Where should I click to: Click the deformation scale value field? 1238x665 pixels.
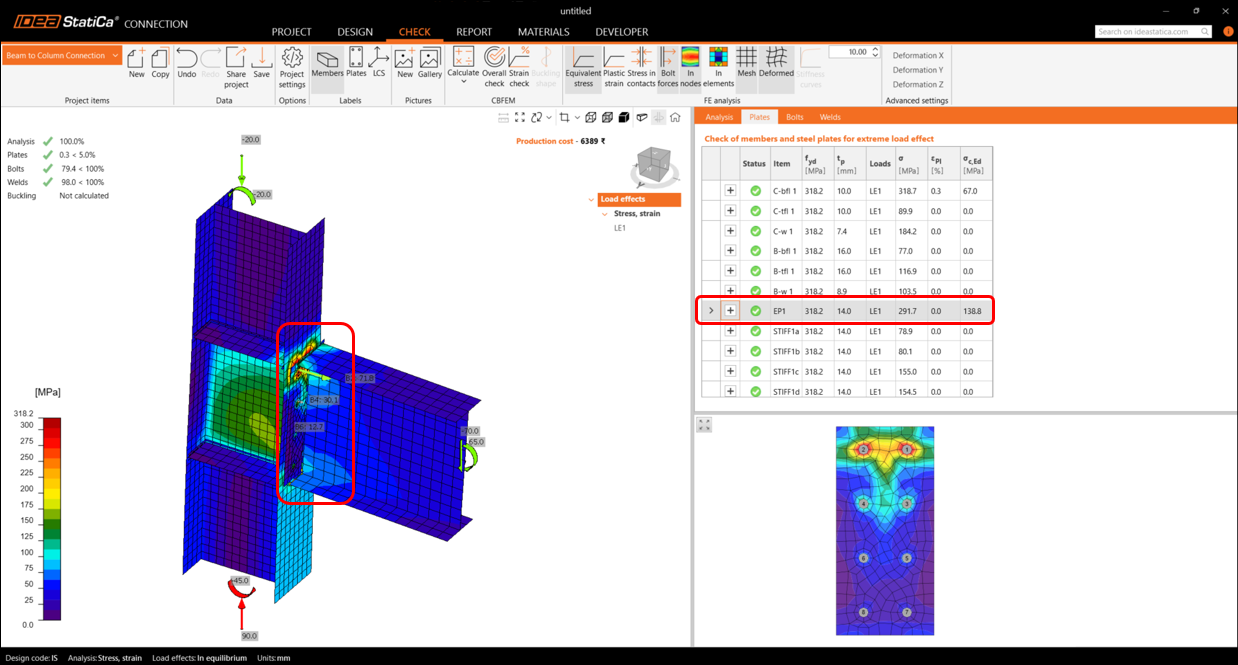pyautogui.click(x=849, y=52)
